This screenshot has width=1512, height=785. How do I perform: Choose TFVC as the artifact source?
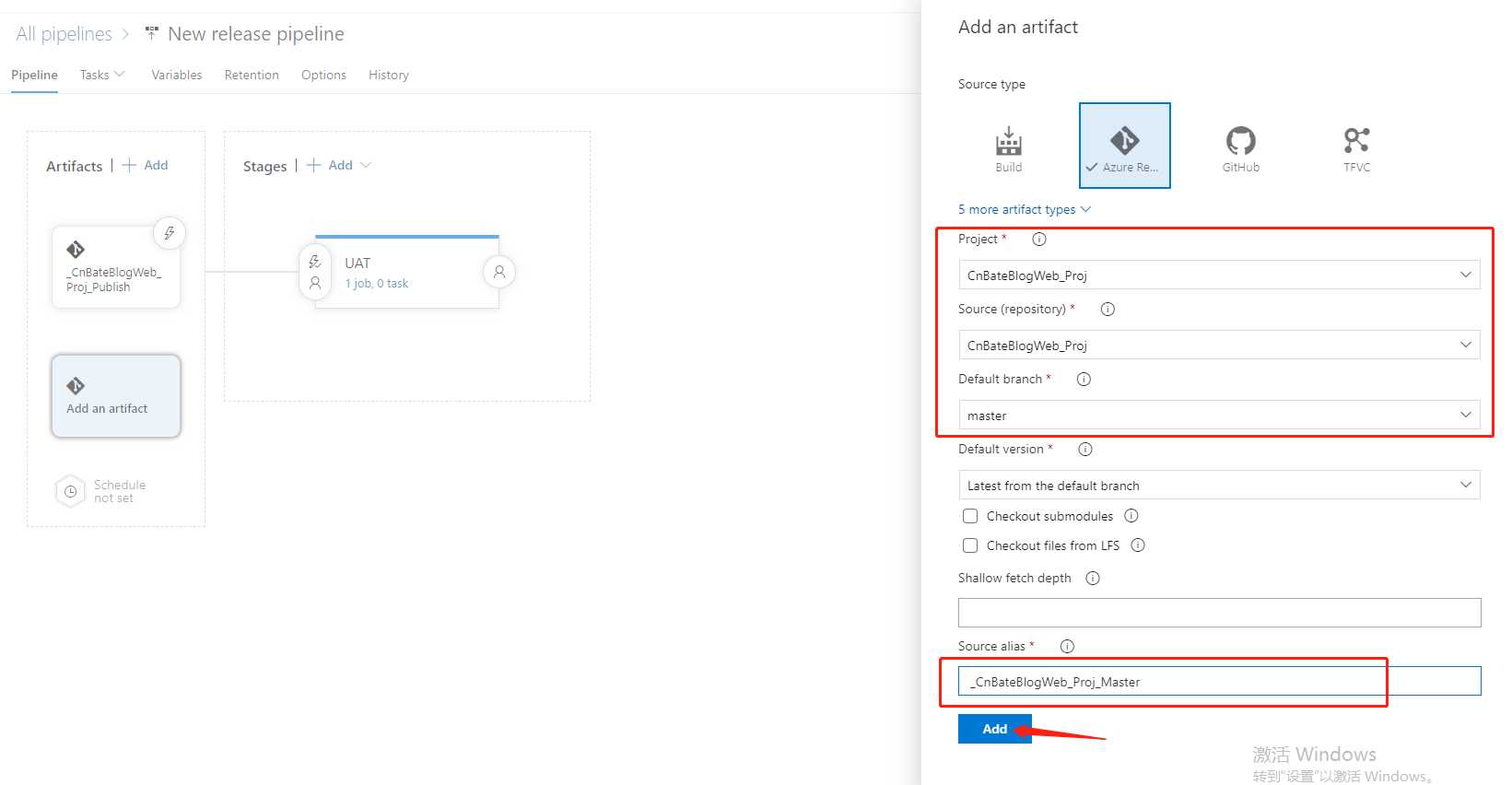coord(1356,147)
